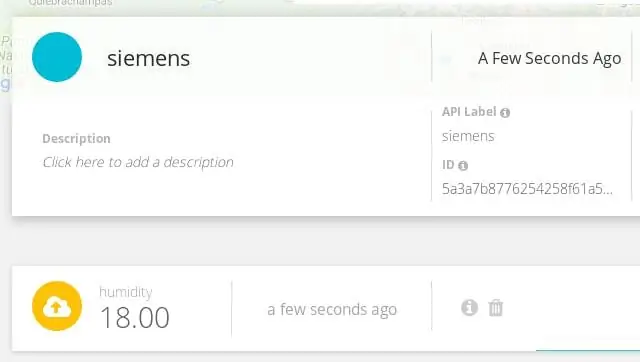Click the siemens device name title
The width and height of the screenshot is (640, 362).
(149, 58)
